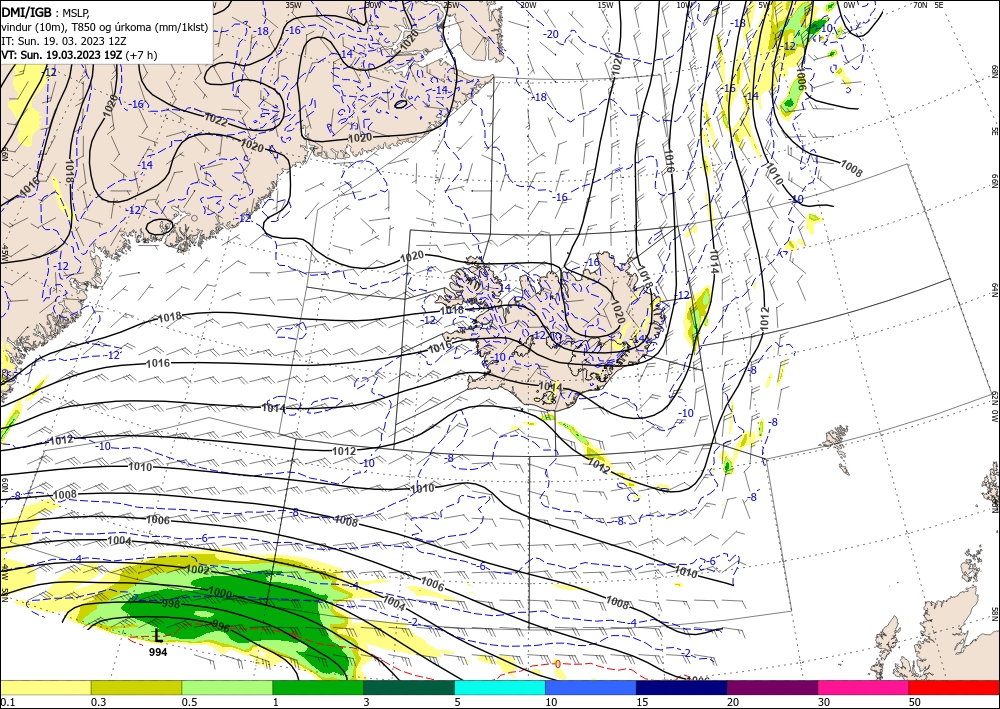The height and width of the screenshot is (709, 1000).
Task: Click the '1022' isobar label over Greenland
Action: [x=216, y=119]
